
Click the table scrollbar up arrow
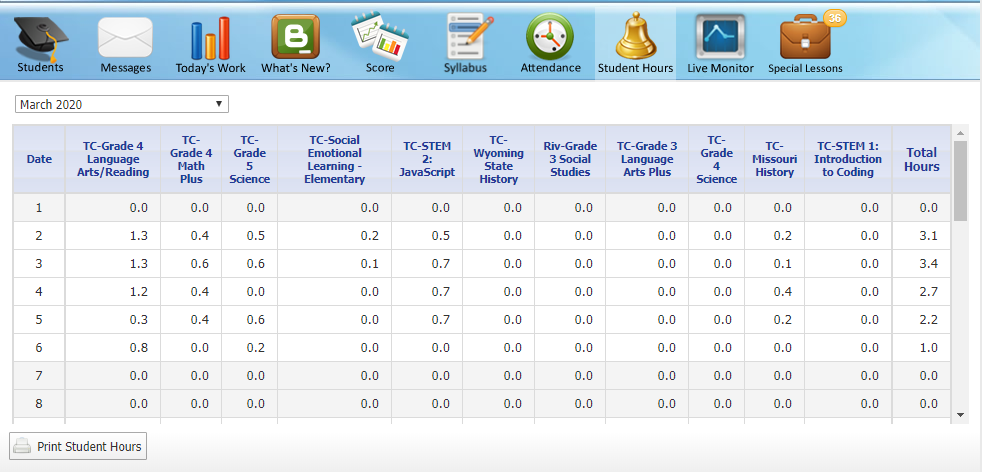click(960, 133)
